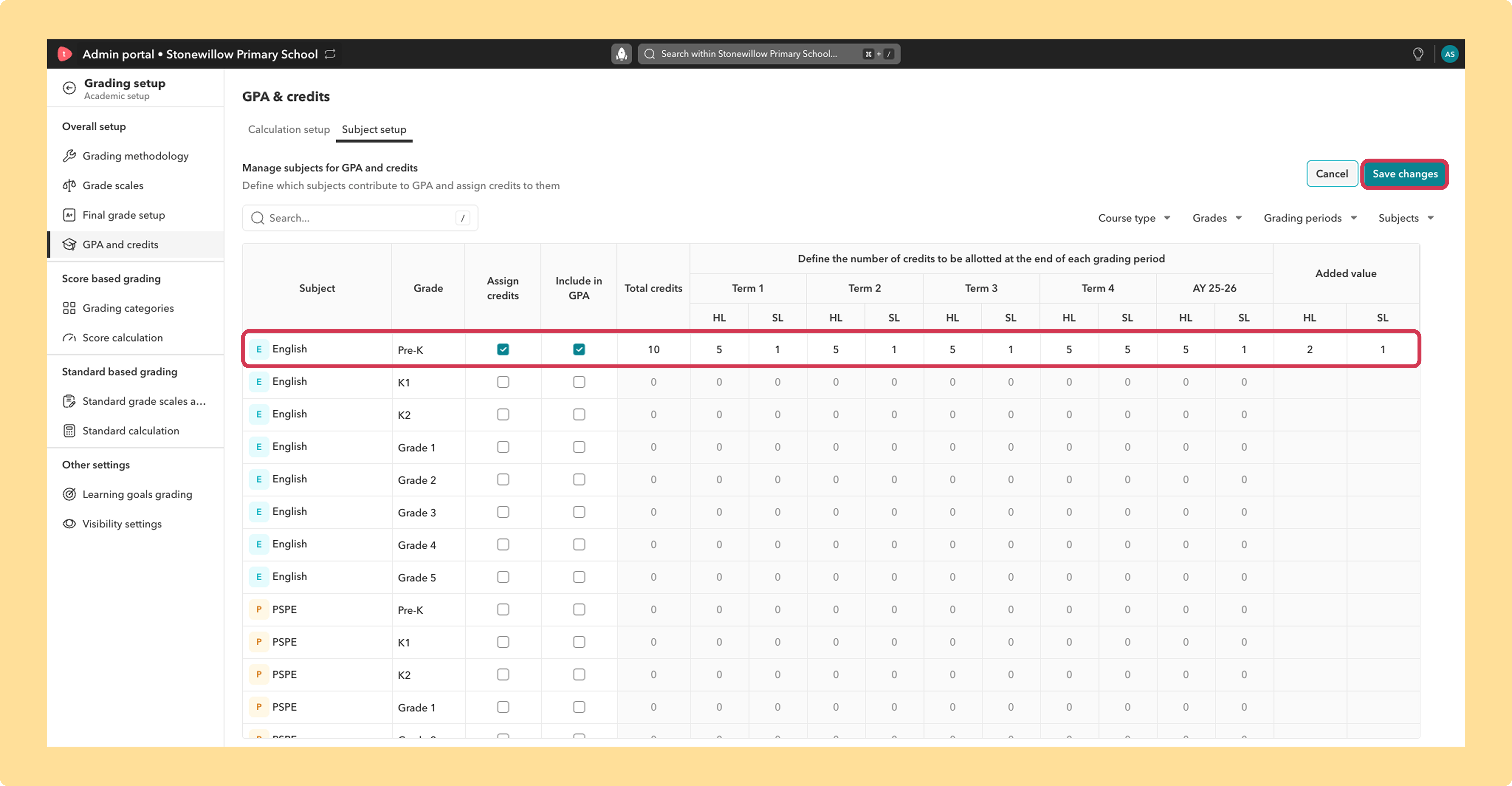Enable Assign credits for English Grade 1
1512x786 pixels.
[503, 447]
